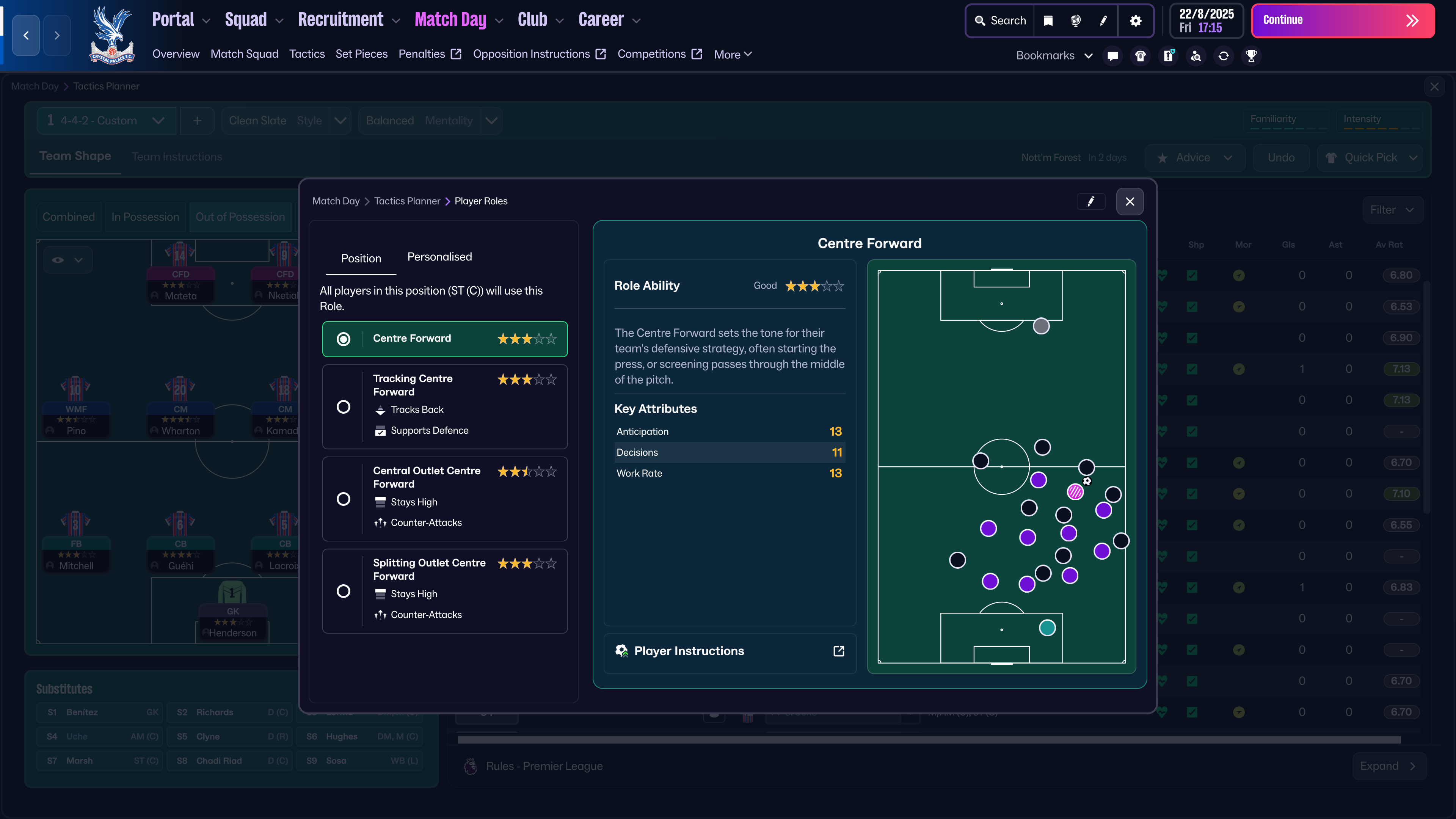The width and height of the screenshot is (1456, 819).
Task: Click the speech bubble icon in bookmarks bar
Action: pyautogui.click(x=1113, y=55)
